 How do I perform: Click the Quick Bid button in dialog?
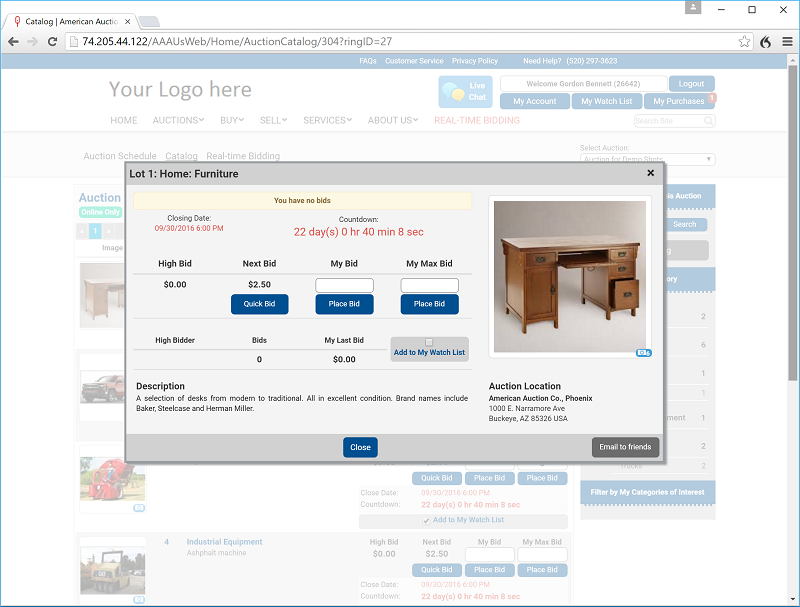259,304
